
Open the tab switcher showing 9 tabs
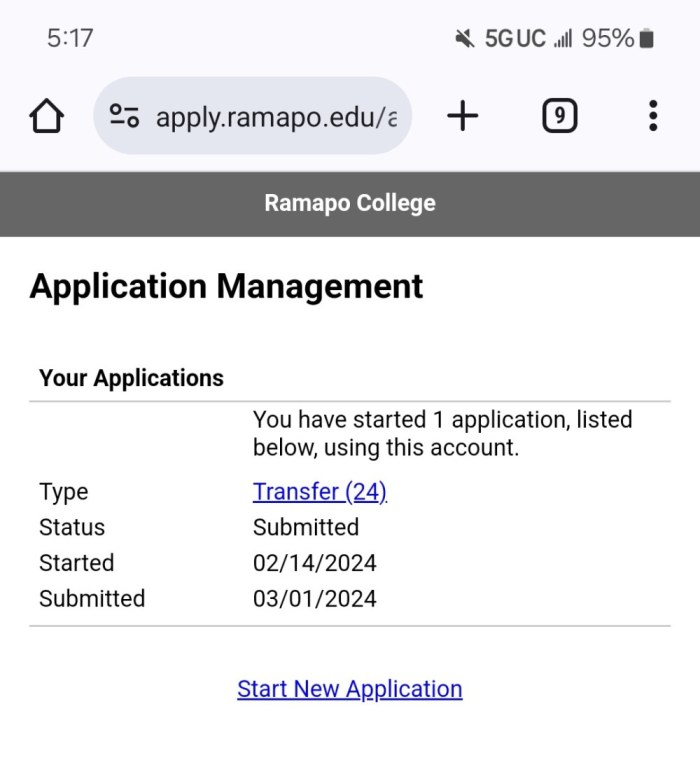click(x=560, y=116)
